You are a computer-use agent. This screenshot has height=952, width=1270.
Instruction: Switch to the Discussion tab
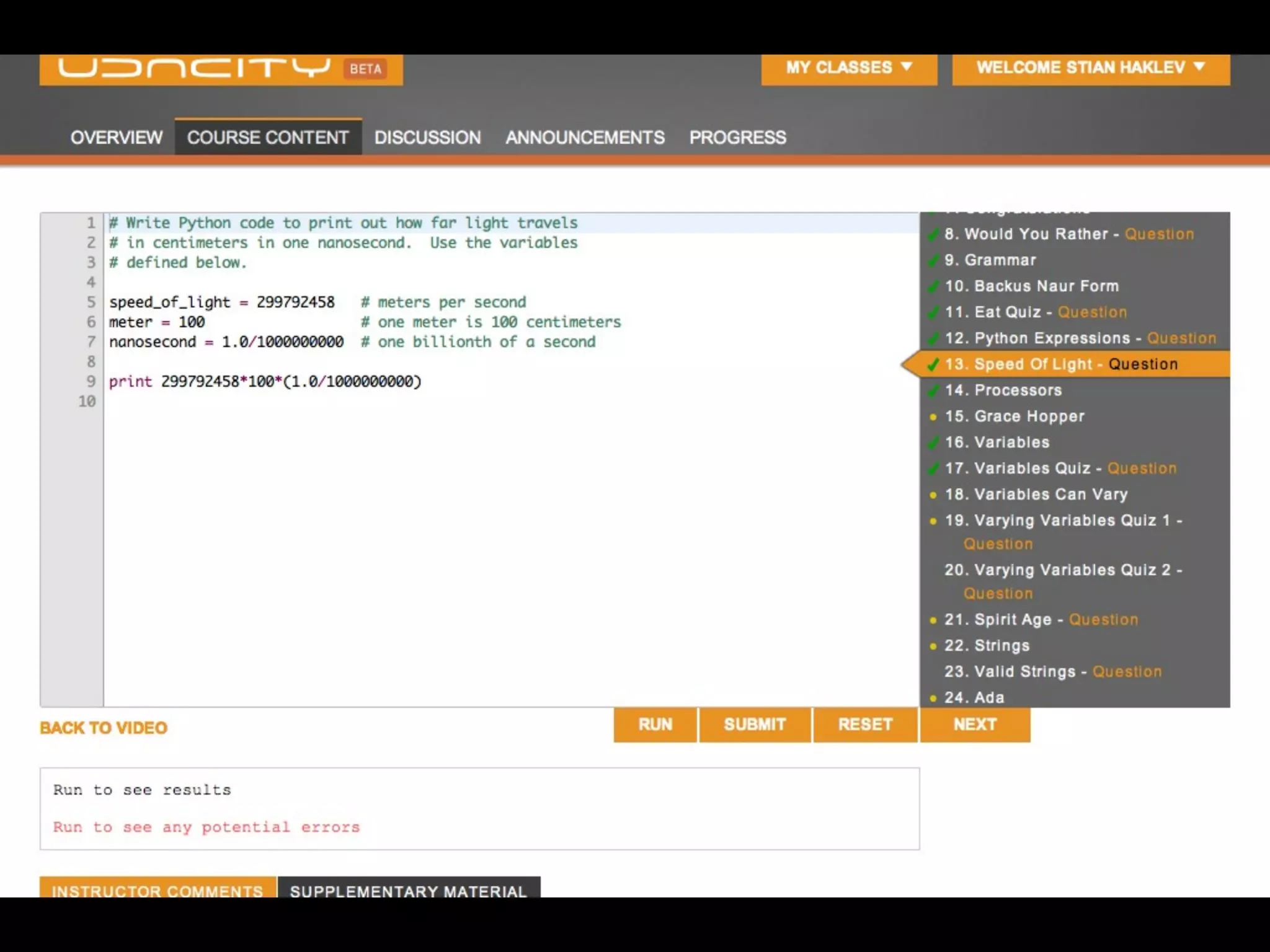click(x=427, y=137)
